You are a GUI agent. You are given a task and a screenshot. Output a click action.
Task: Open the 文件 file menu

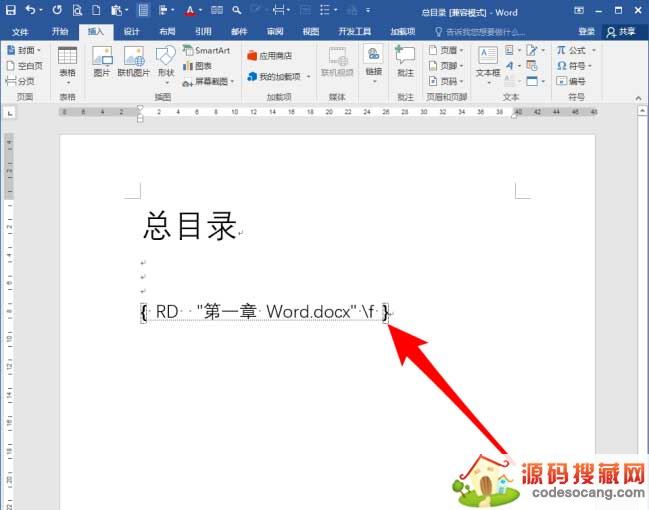20,31
